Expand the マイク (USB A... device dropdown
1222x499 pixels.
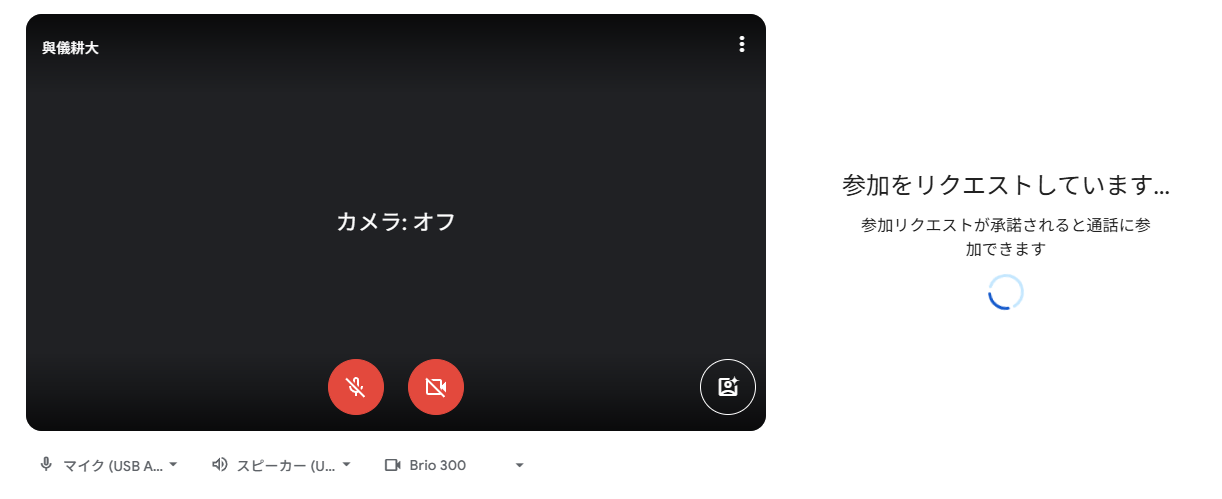click(x=109, y=465)
